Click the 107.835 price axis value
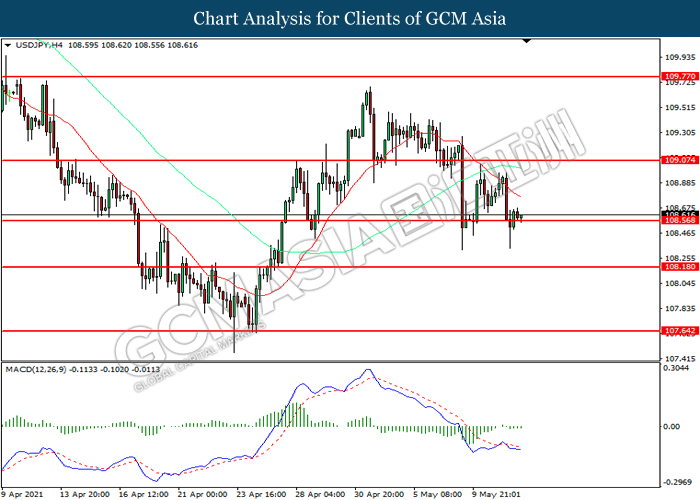This screenshot has width=700, height=500. pyautogui.click(x=680, y=308)
